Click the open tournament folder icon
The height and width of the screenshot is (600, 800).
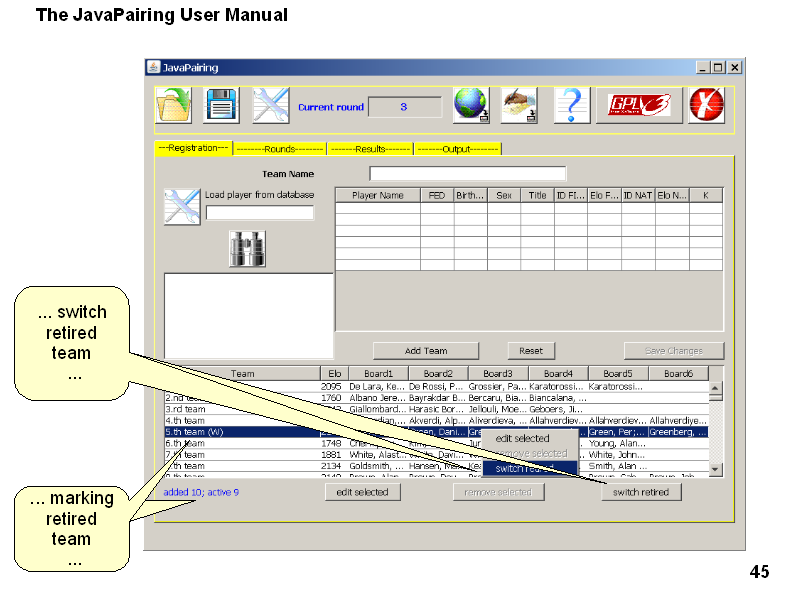173,105
